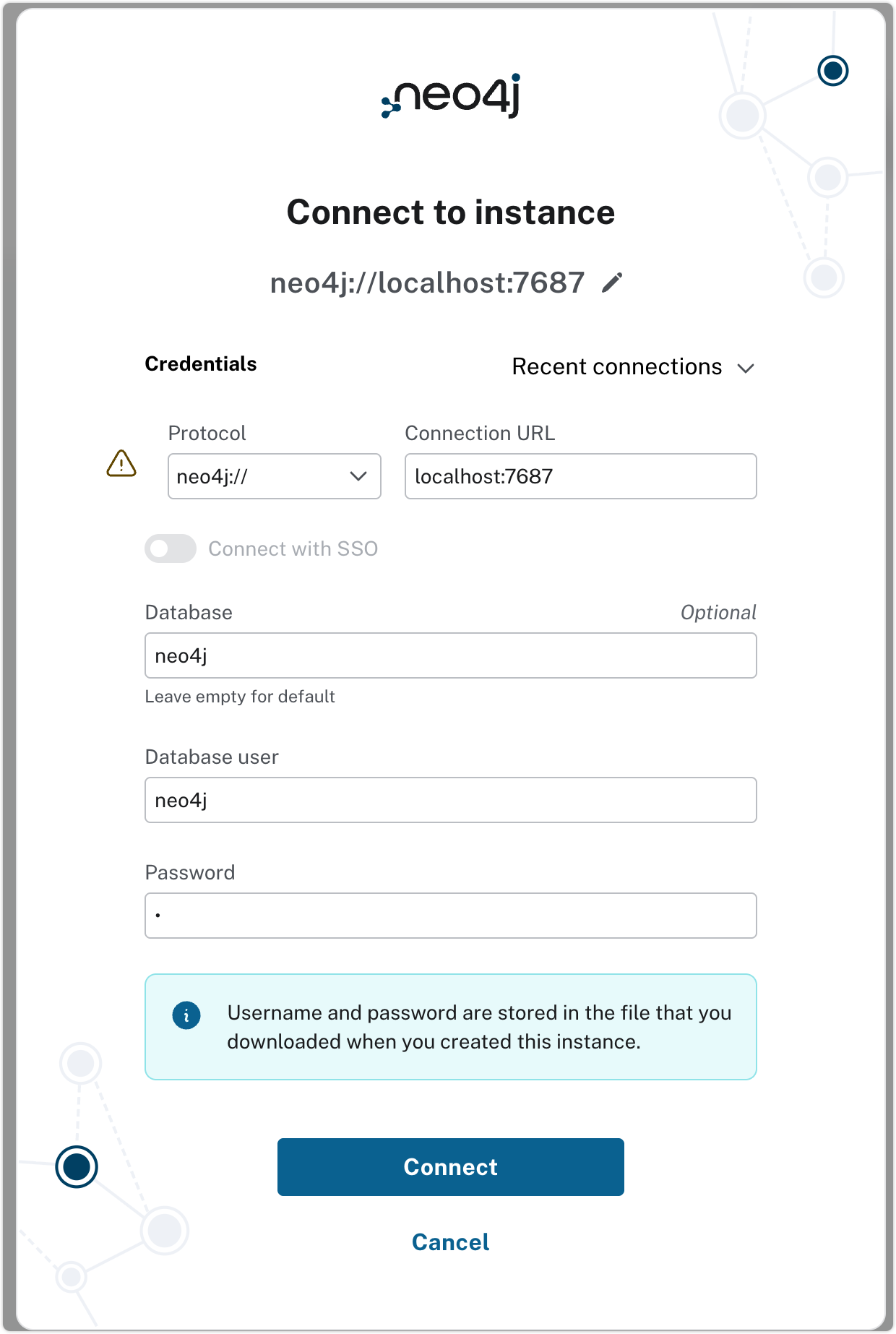The image size is (896, 1334).
Task: Click the info icon in the blue notice
Action: click(186, 1015)
